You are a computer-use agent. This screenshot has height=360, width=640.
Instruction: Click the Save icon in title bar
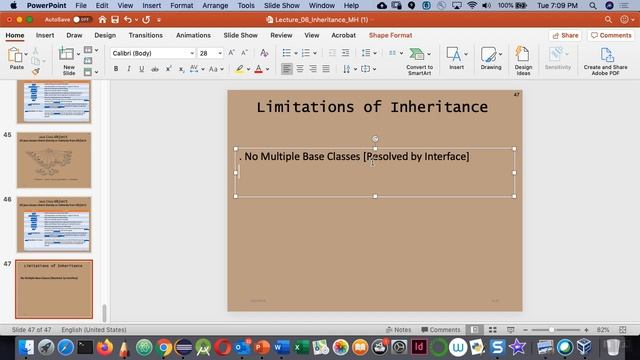(x=115, y=20)
